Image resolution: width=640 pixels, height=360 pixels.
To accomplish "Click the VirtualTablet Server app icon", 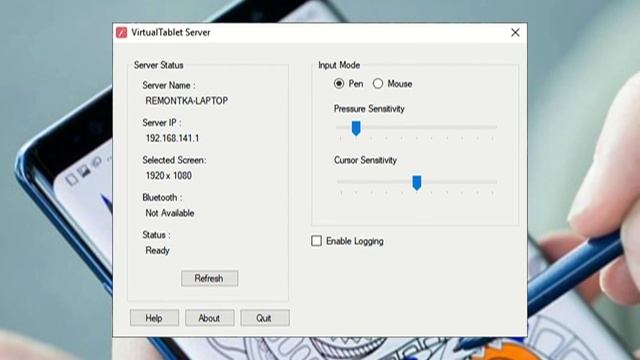I will [122, 33].
